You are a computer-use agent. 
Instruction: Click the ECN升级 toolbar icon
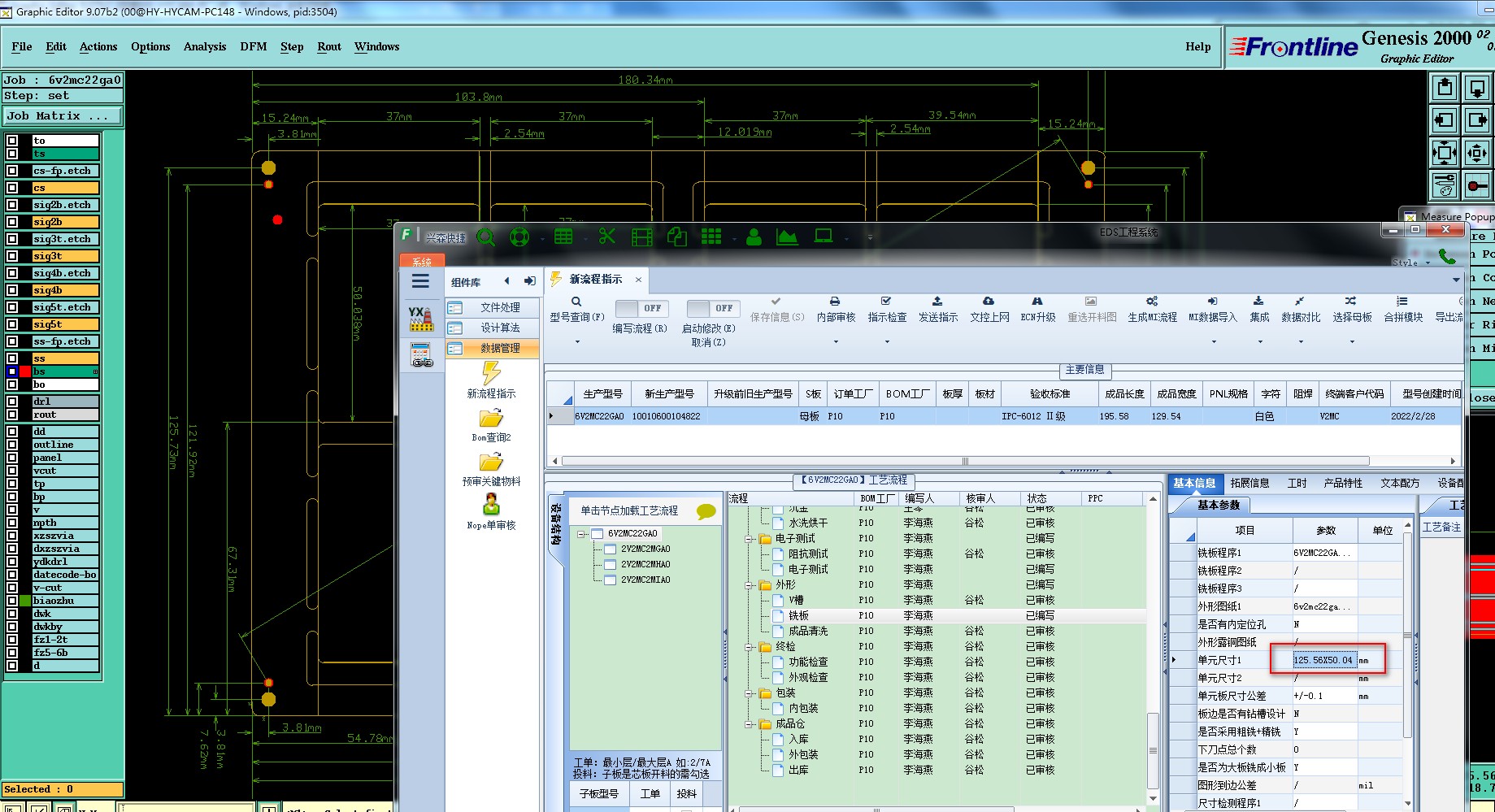[1037, 302]
